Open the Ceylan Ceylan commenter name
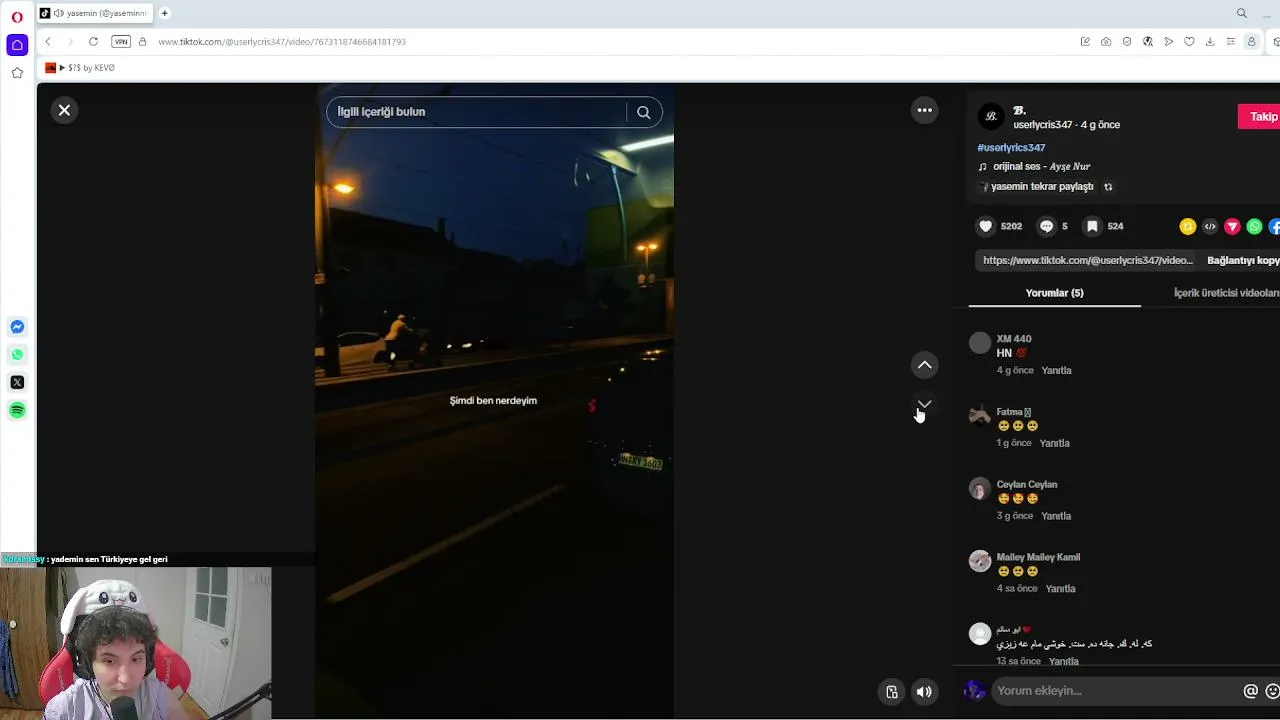The height and width of the screenshot is (720, 1280). click(1026, 484)
